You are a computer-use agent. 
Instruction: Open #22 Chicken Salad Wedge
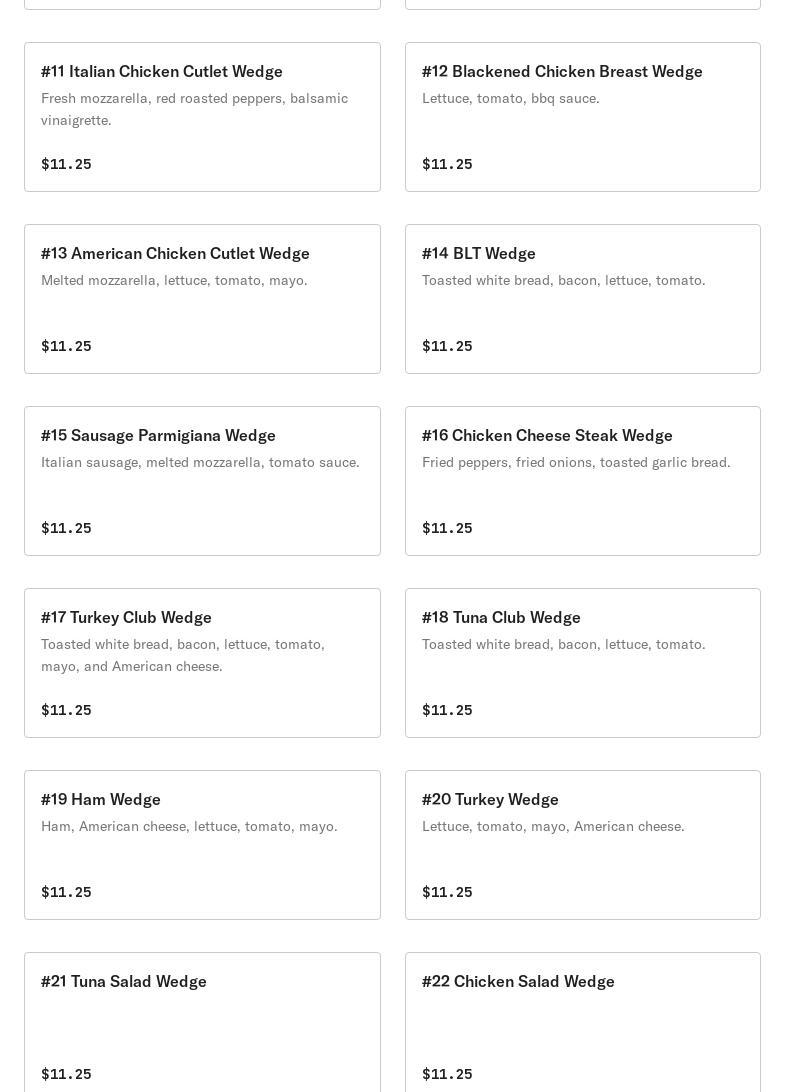518,981
